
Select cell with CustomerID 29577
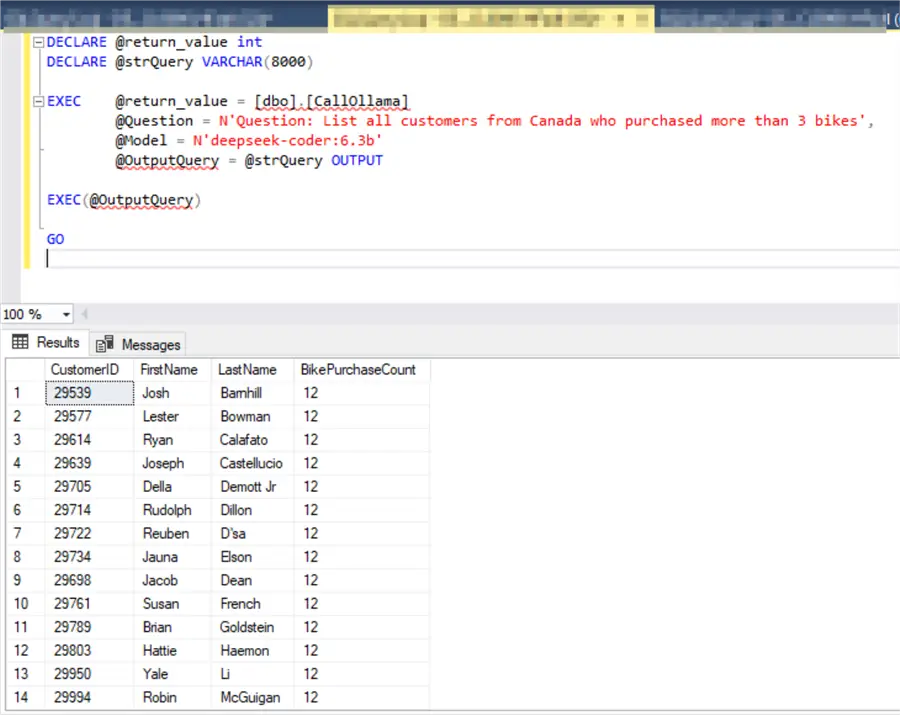click(90, 417)
